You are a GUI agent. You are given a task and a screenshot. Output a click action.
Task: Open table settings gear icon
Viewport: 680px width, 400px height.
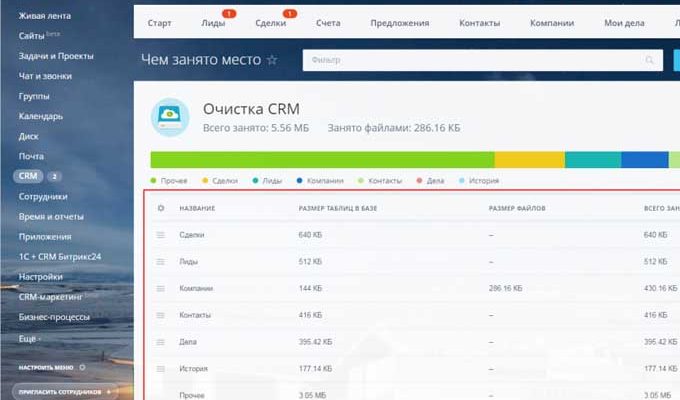tap(160, 208)
